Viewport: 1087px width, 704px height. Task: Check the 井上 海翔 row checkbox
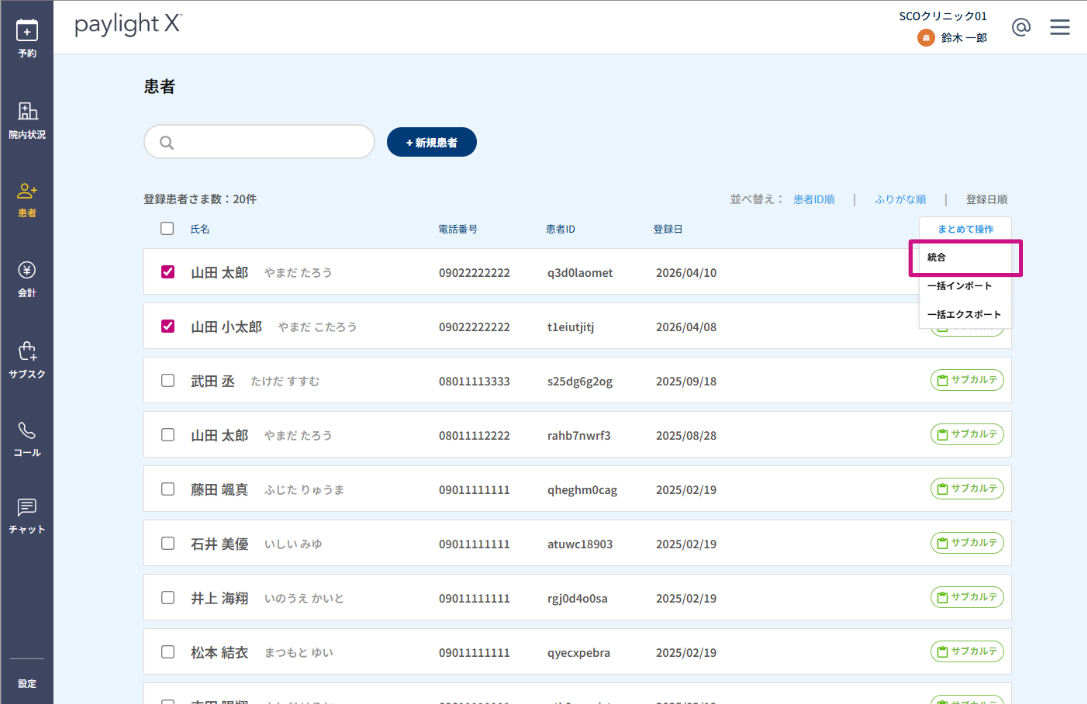[168, 597]
